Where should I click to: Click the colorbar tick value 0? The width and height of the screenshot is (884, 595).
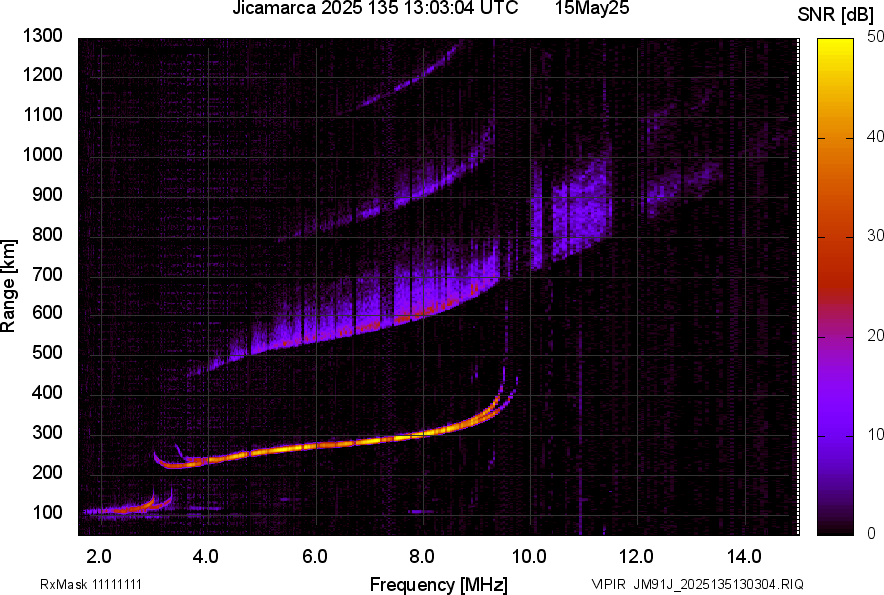[872, 533]
